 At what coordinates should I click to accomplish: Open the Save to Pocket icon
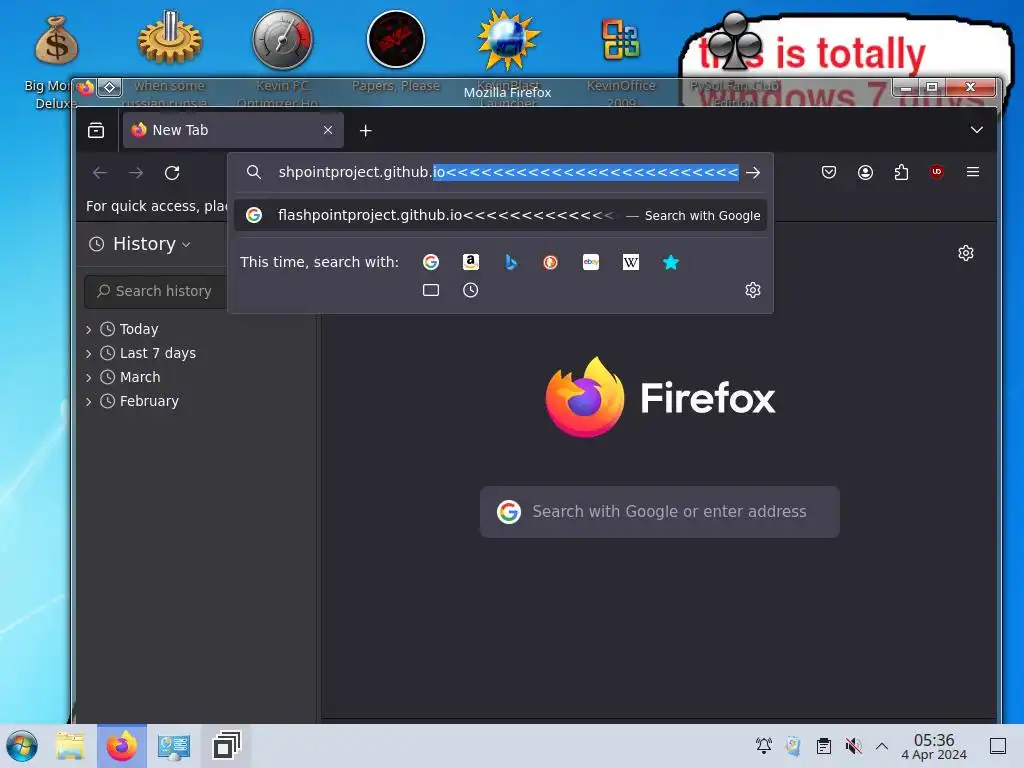tap(829, 172)
